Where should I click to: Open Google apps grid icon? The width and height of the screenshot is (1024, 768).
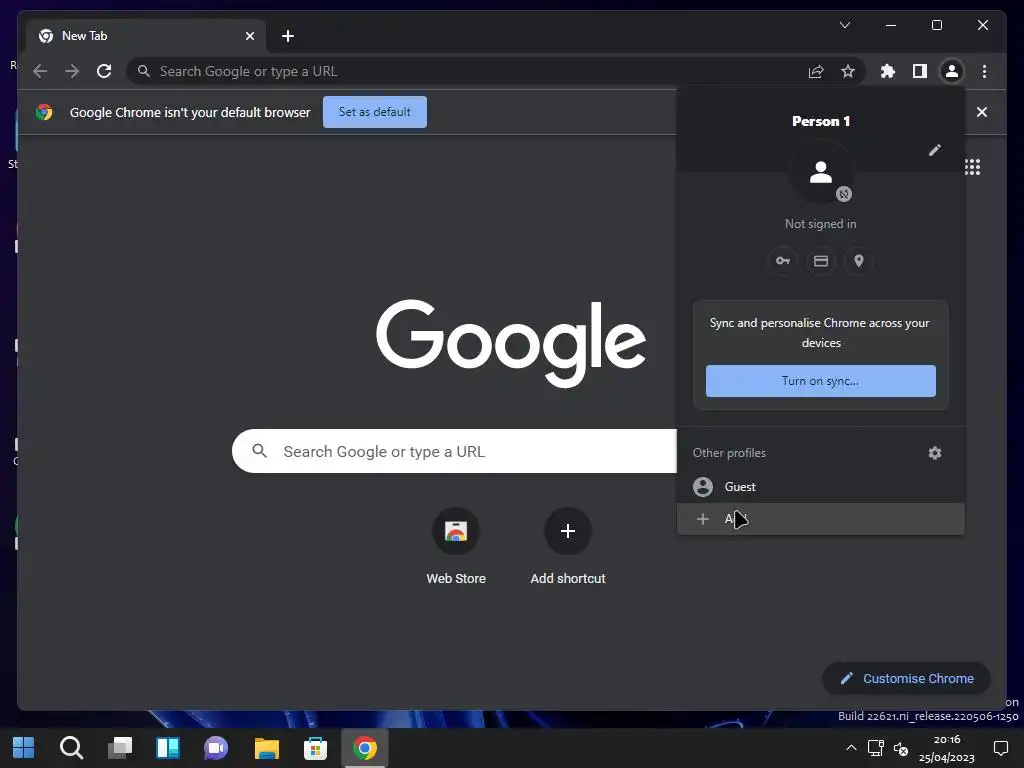(972, 167)
